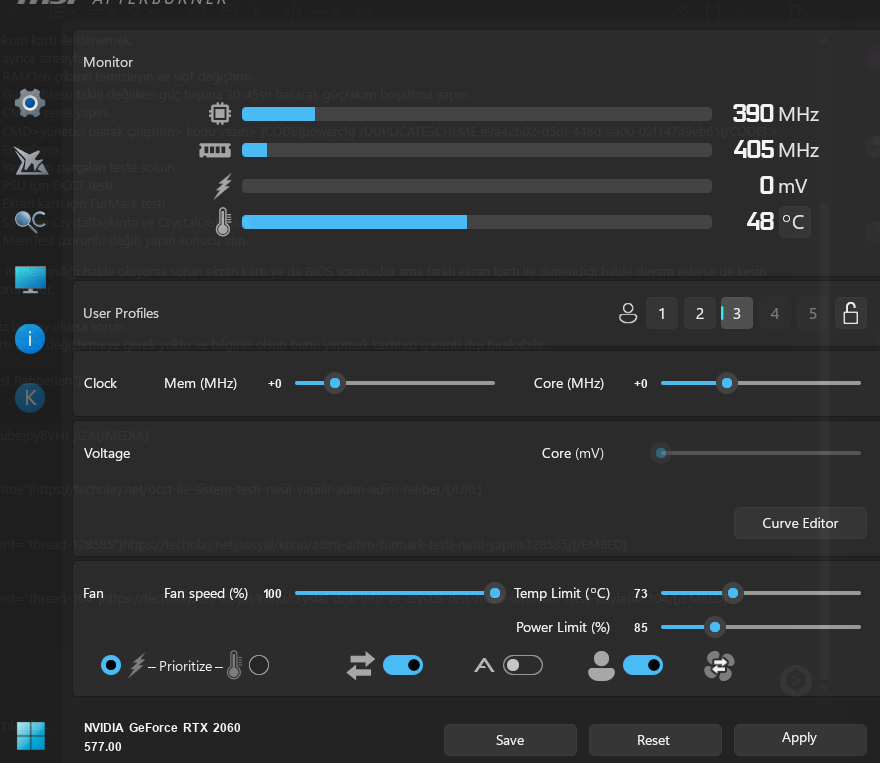The height and width of the screenshot is (763, 880).
Task: Click the auto fan 'A' icon
Action: [484, 666]
